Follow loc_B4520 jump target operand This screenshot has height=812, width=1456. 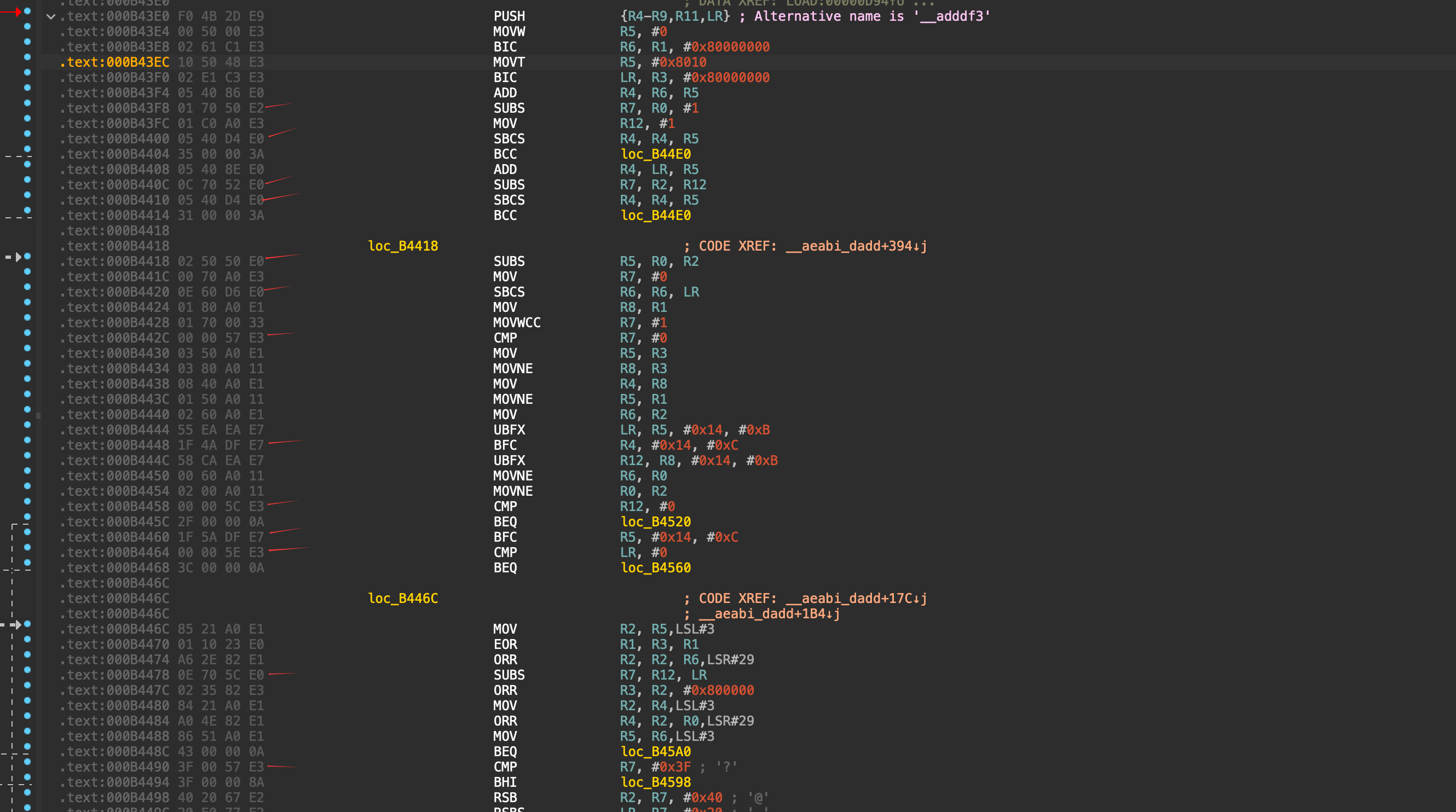pyautogui.click(x=656, y=521)
